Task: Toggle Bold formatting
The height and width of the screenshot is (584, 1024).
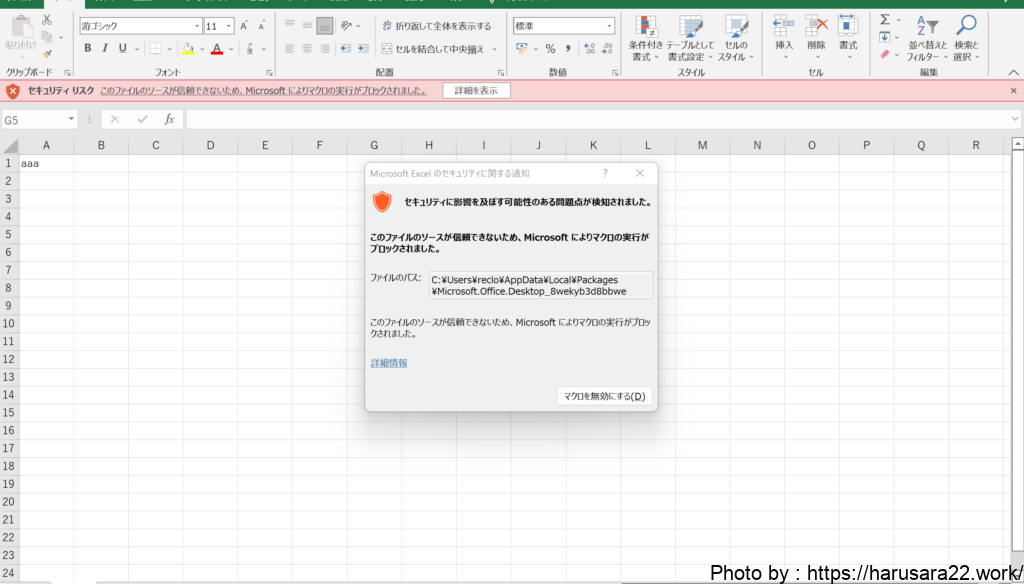Action: click(88, 48)
